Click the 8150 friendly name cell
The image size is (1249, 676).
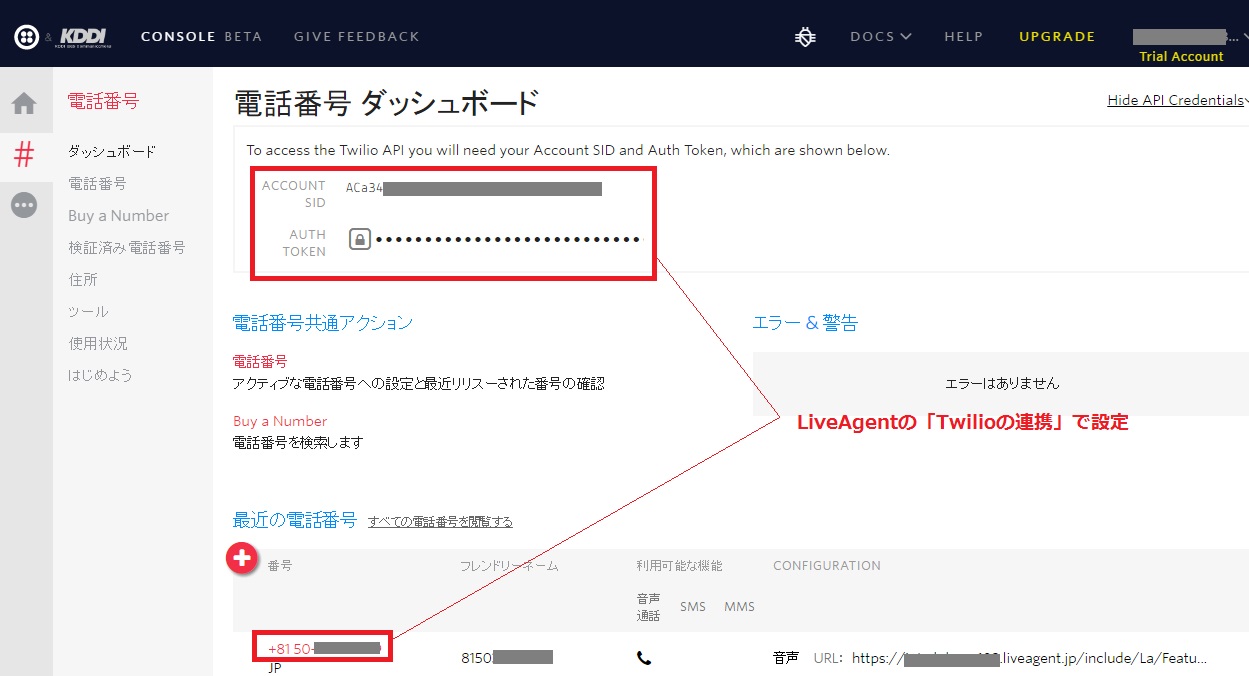point(507,658)
